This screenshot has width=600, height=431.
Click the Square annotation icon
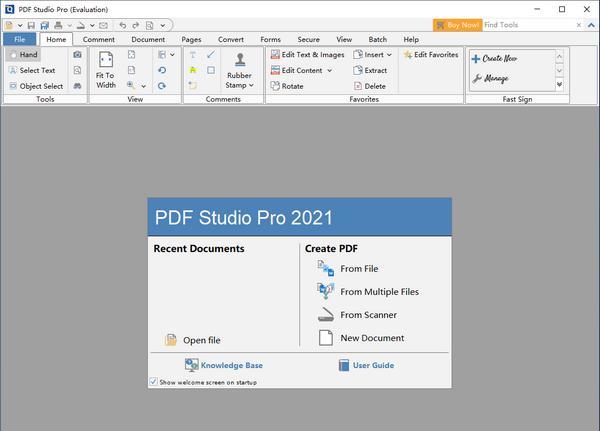(x=211, y=70)
